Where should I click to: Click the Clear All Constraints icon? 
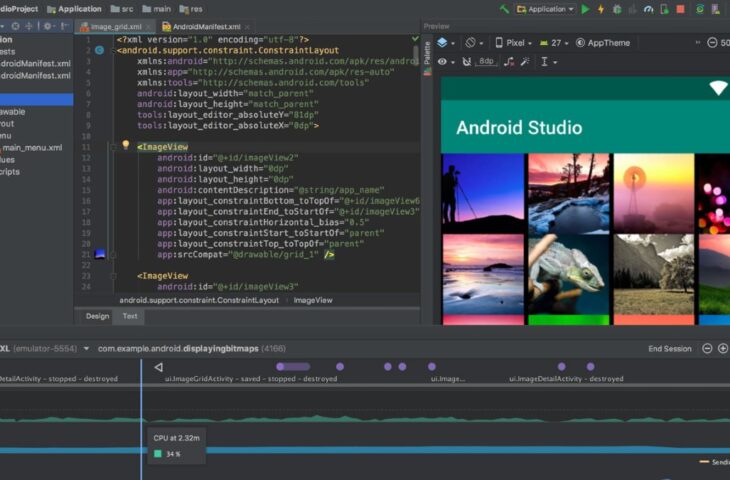pos(509,61)
